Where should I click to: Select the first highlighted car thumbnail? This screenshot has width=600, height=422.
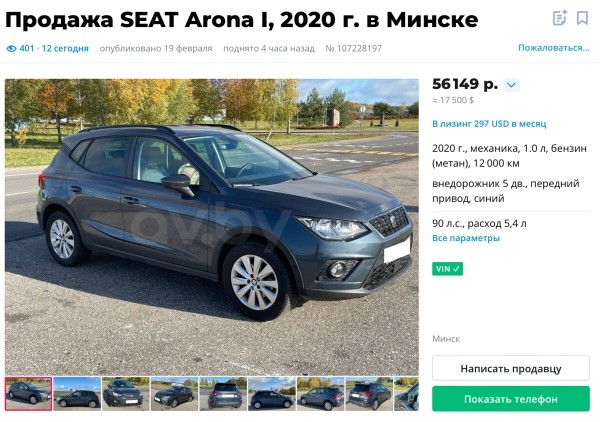point(29,394)
